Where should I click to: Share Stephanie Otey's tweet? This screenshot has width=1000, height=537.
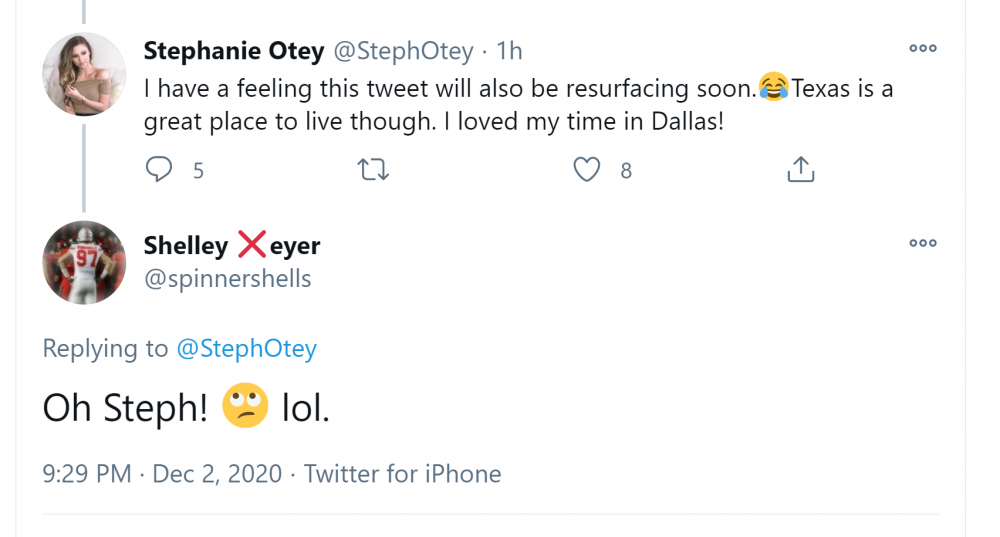coord(800,170)
